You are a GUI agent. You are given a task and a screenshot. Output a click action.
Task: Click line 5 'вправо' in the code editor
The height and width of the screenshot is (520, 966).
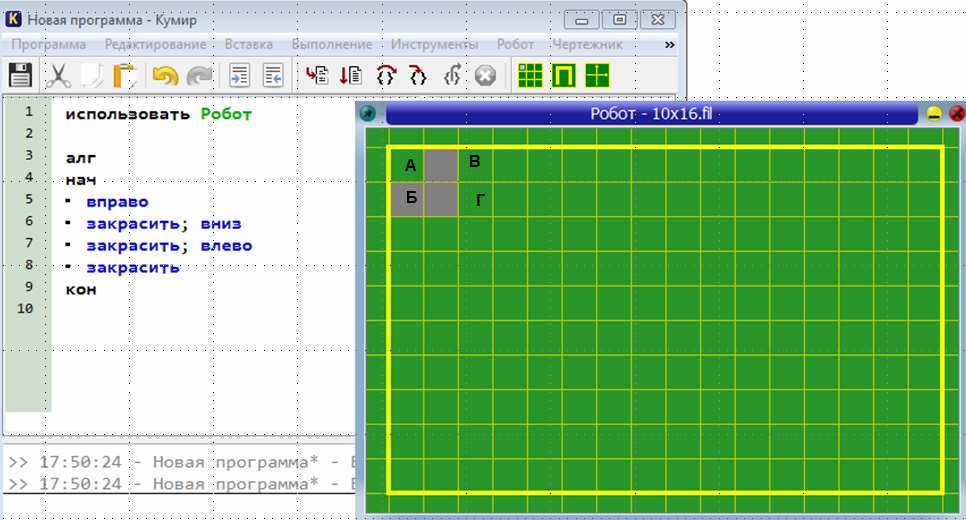click(x=117, y=202)
